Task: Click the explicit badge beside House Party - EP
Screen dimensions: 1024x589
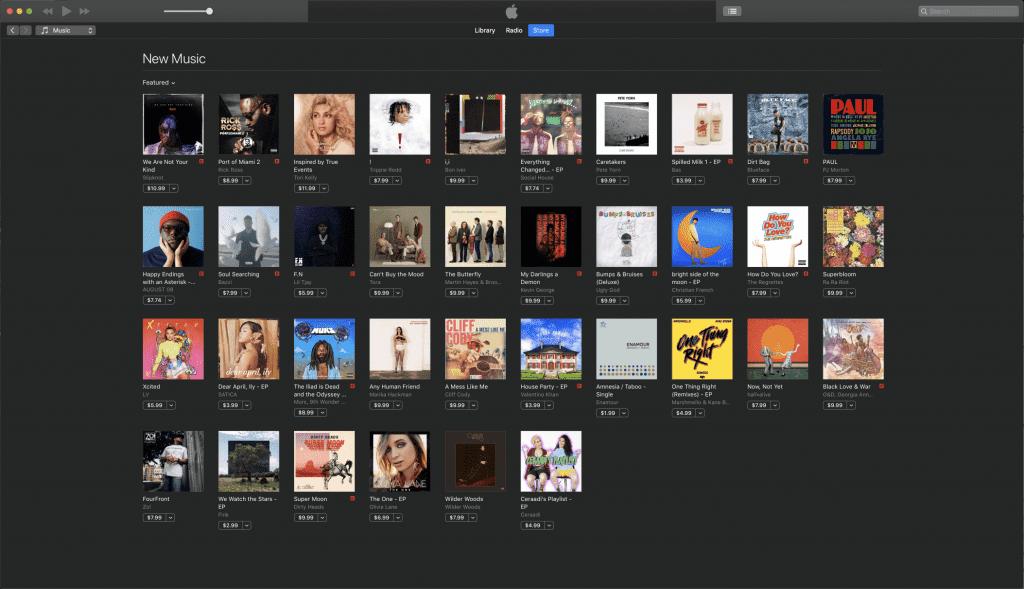Action: (x=579, y=386)
